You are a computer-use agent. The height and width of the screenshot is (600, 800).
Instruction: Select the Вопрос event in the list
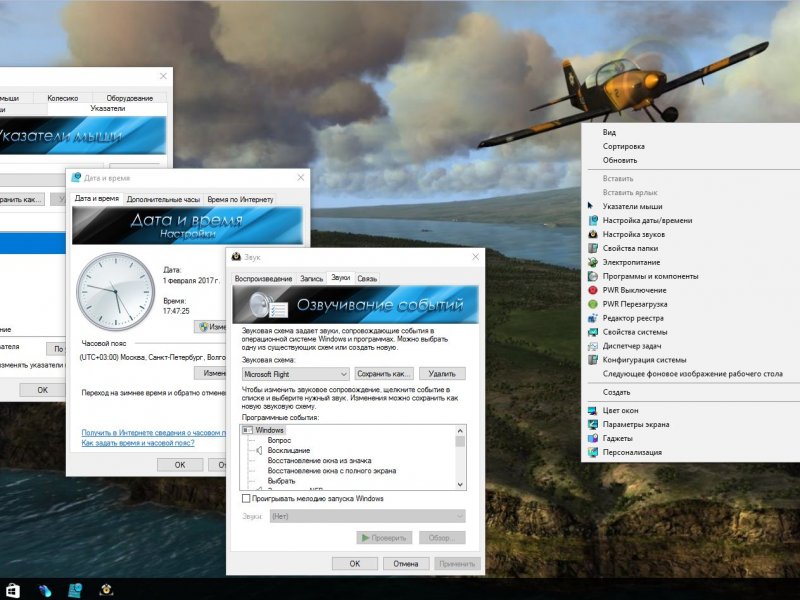click(x=279, y=440)
